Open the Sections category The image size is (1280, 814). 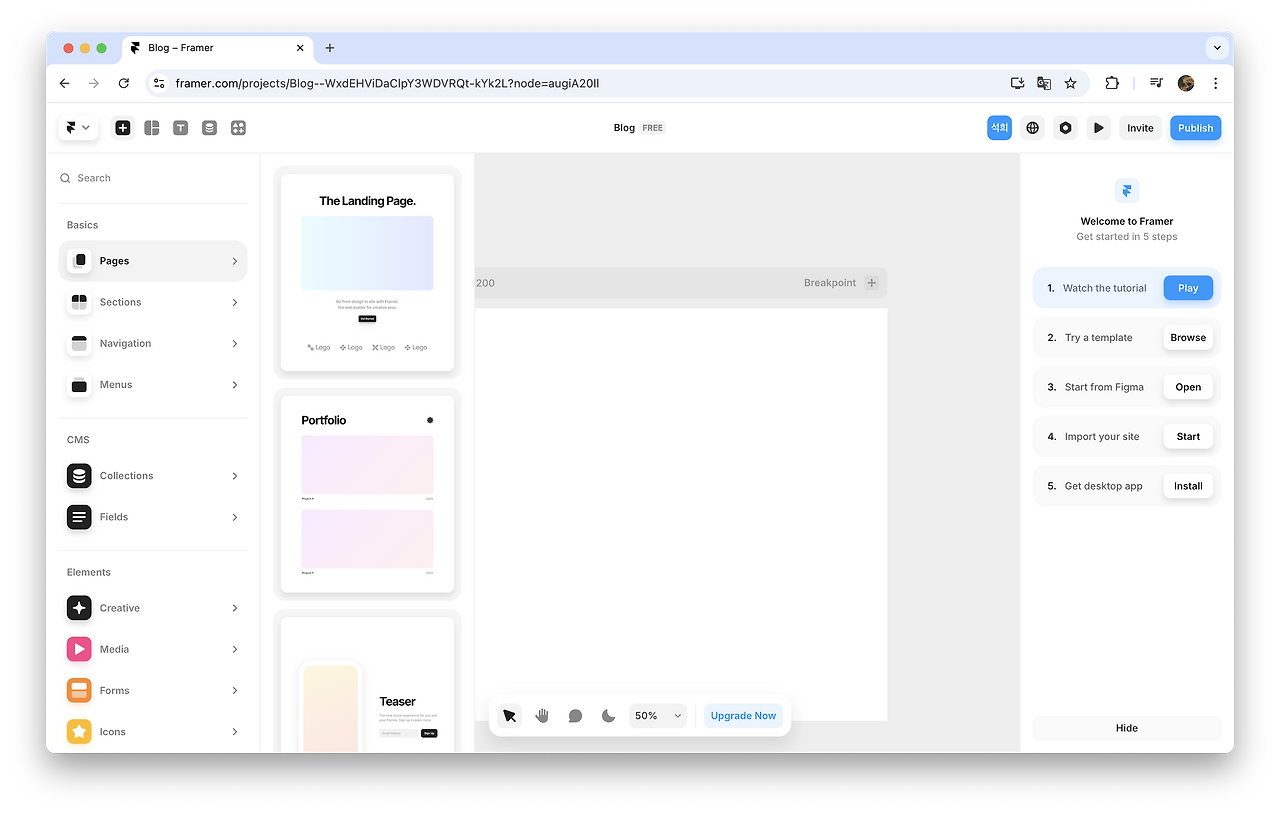153,302
